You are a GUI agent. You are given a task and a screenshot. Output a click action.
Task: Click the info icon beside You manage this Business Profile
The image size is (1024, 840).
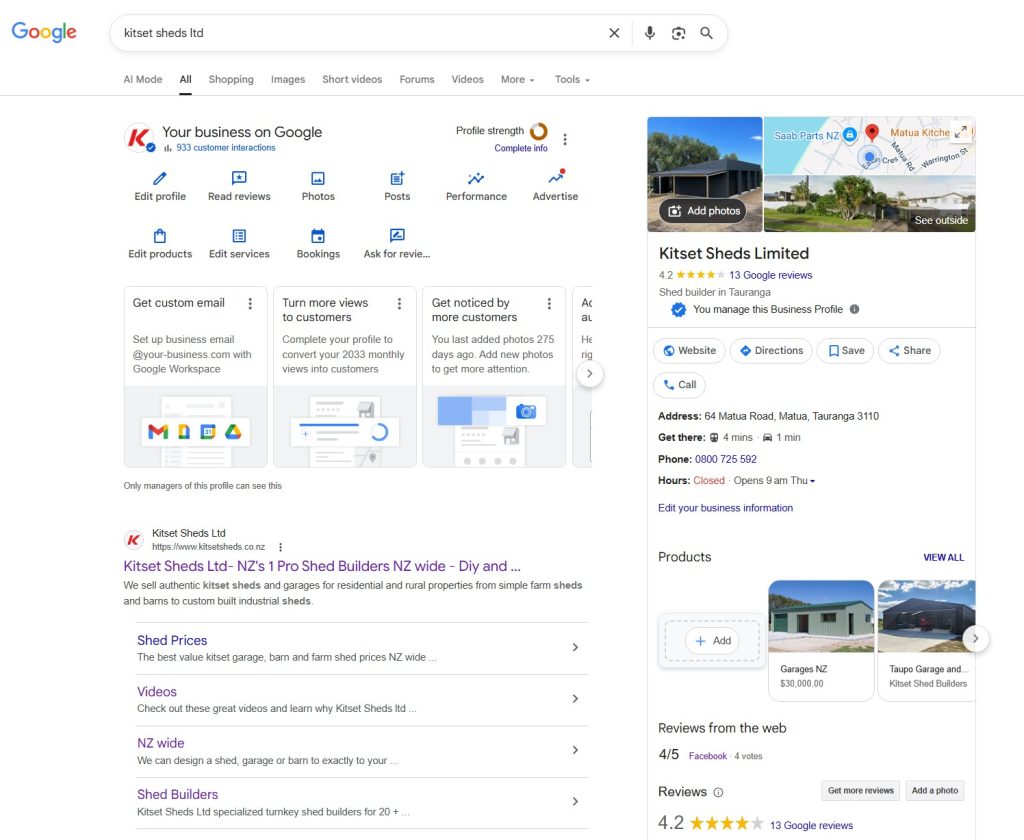click(x=854, y=310)
